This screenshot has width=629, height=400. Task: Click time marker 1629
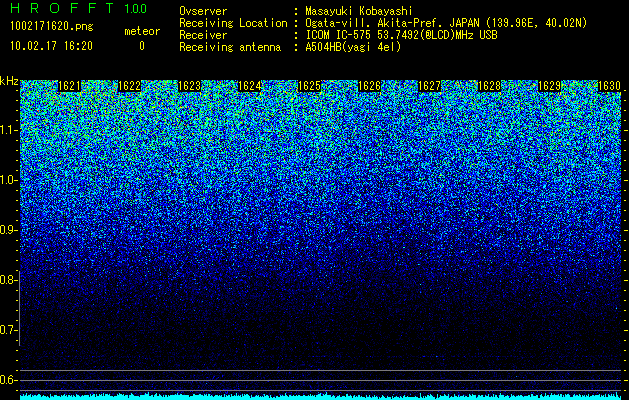(x=550, y=86)
